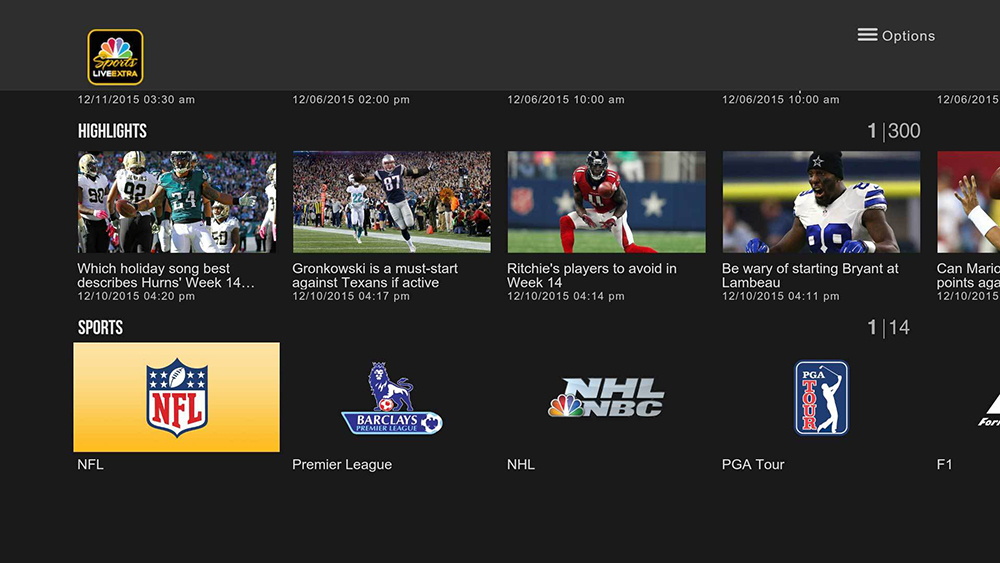The width and height of the screenshot is (1000, 563).
Task: Play the Bryant at Lambeau highlight thumbnail
Action: pyautogui.click(x=821, y=201)
